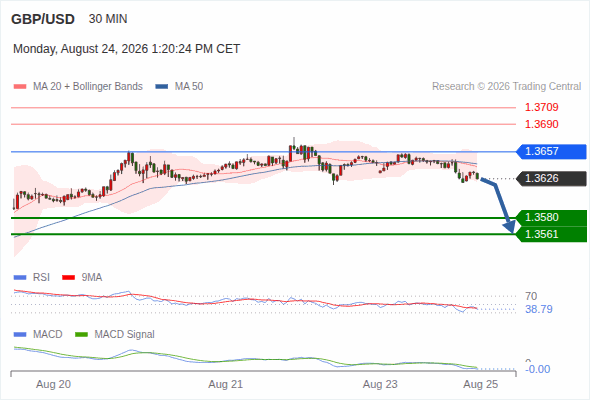Click the green 1.3580 support price tag
Image resolution: width=590 pixels, height=400 pixels.
coord(551,217)
